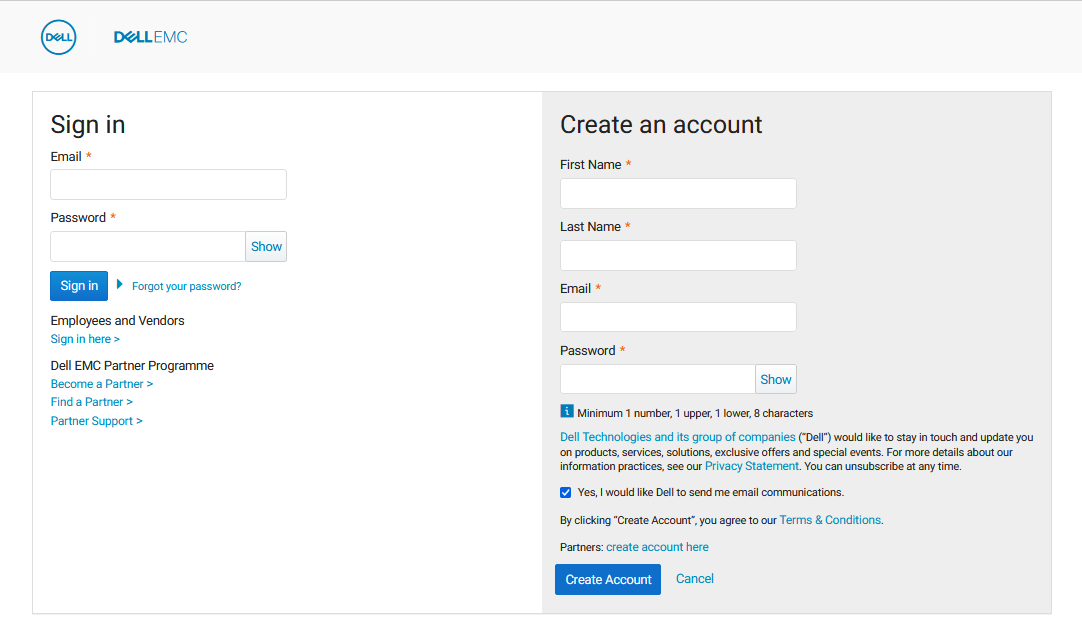Open the Find a Partner link

(x=91, y=401)
